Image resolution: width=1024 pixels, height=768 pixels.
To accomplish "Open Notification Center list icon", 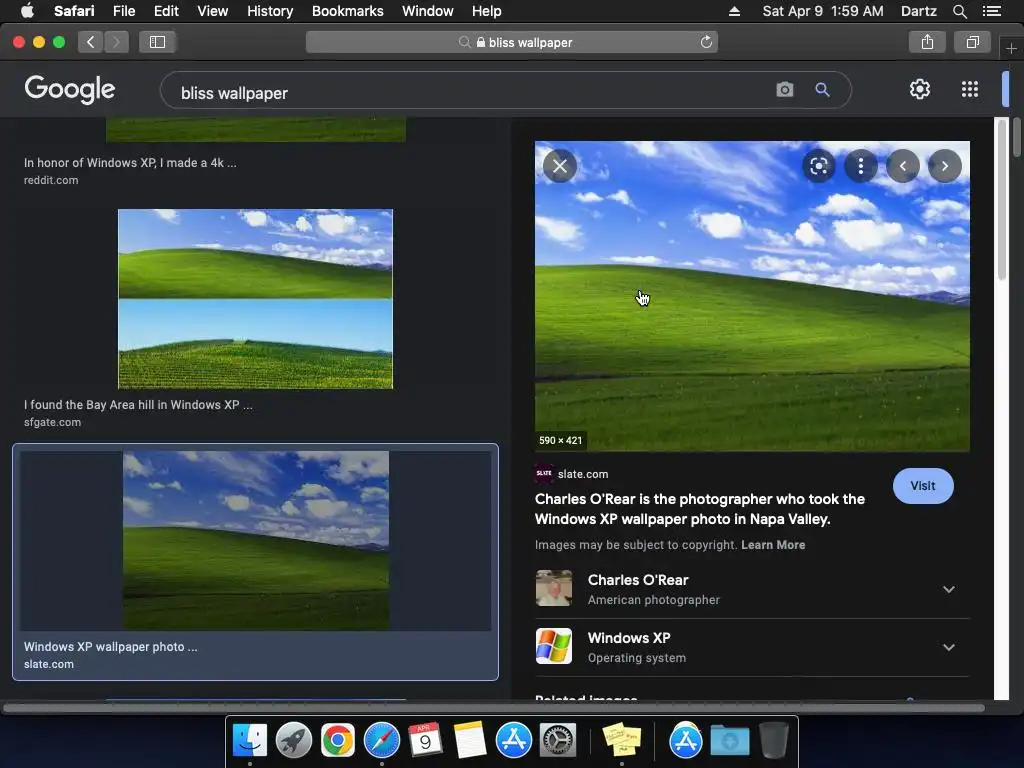I will point(992,11).
